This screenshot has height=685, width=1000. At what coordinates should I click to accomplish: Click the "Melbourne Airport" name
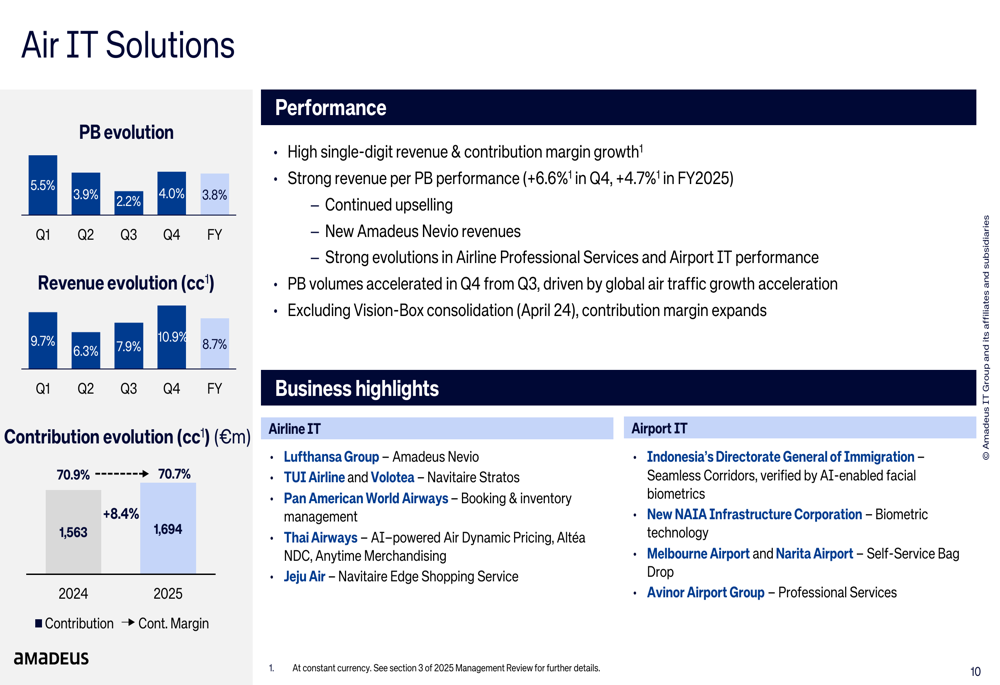pyautogui.click(x=698, y=554)
